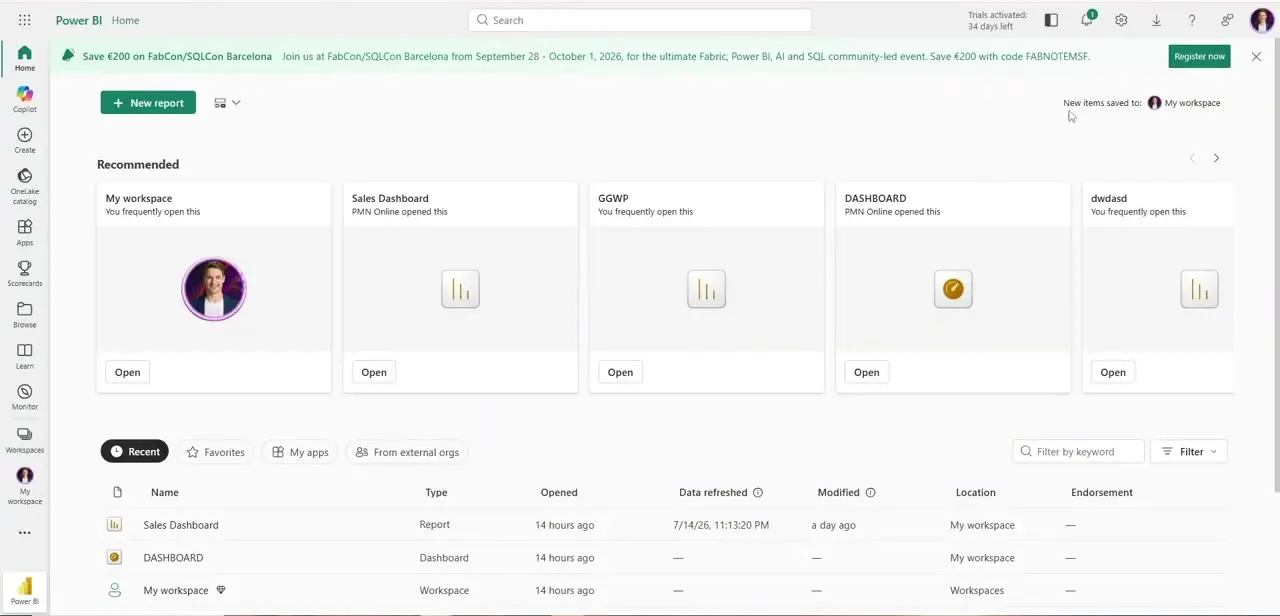This screenshot has width=1280, height=616.
Task: Show more sidebar options ellipsis
Action: click(x=24, y=533)
